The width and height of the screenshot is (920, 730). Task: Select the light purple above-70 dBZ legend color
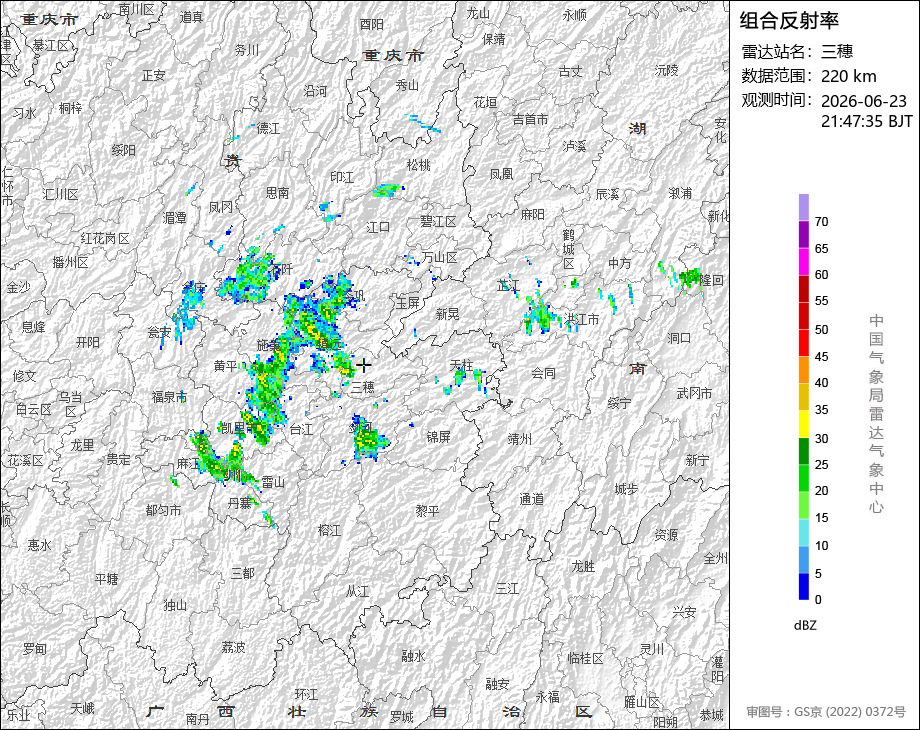pos(804,207)
